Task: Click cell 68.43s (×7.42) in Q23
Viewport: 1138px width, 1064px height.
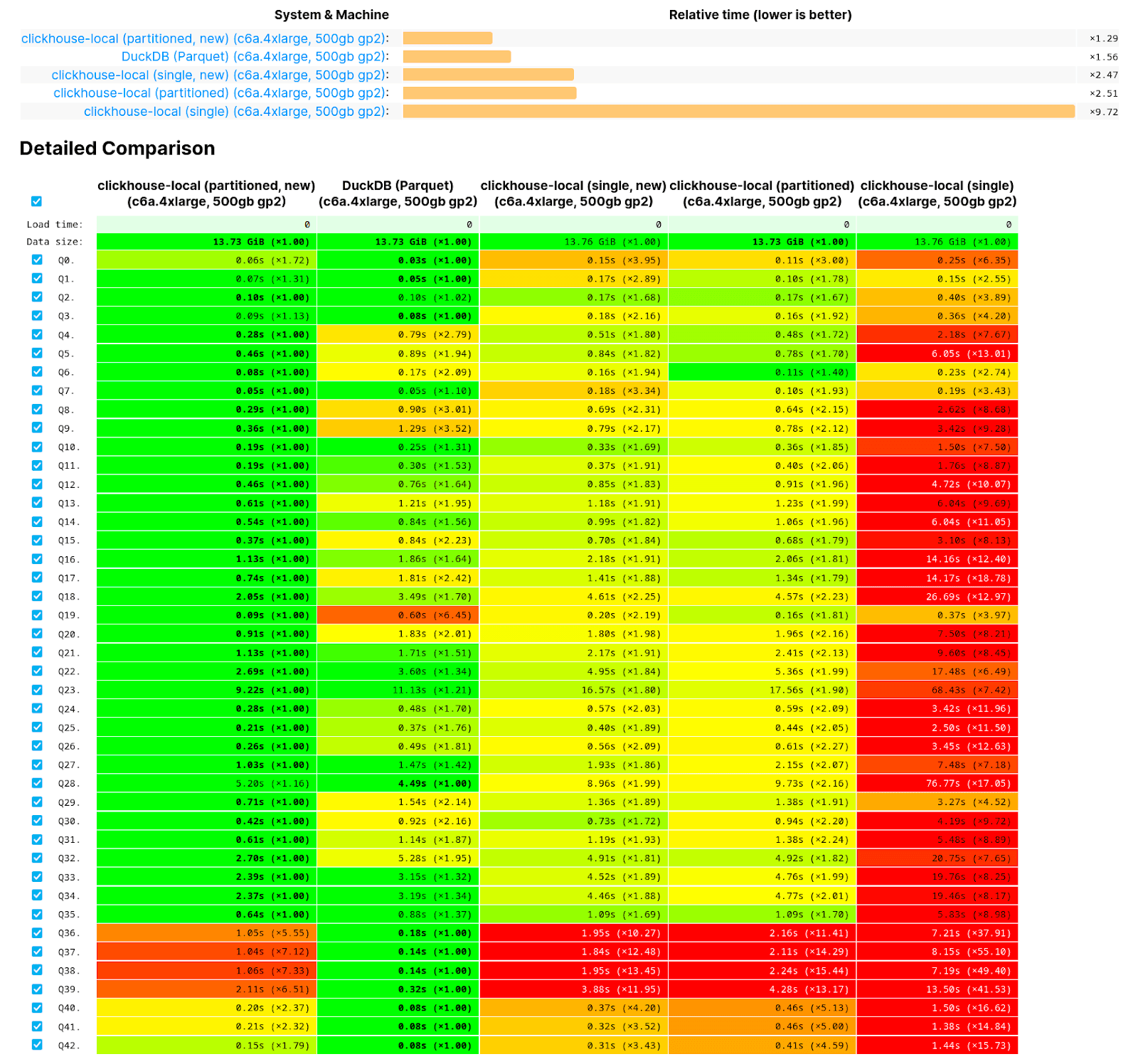Action: 937,689
